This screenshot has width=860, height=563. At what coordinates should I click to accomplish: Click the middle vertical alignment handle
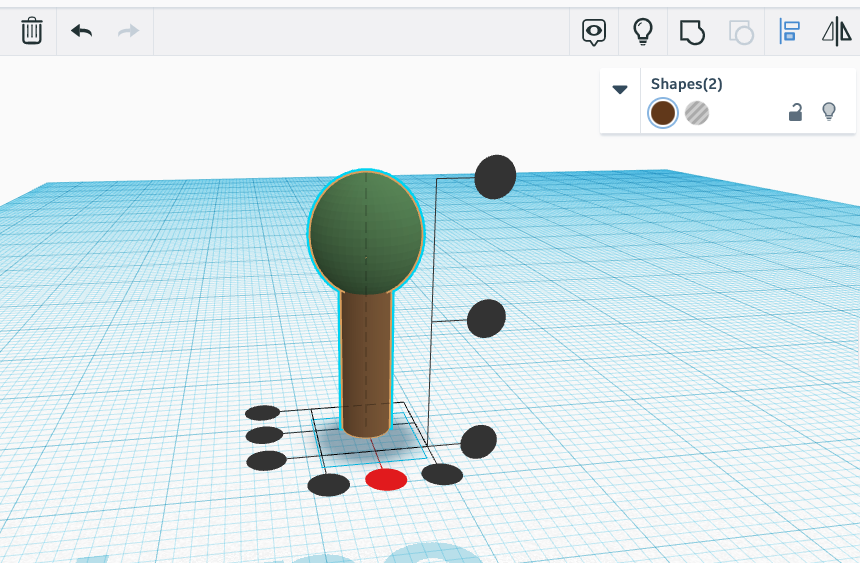coord(486,319)
